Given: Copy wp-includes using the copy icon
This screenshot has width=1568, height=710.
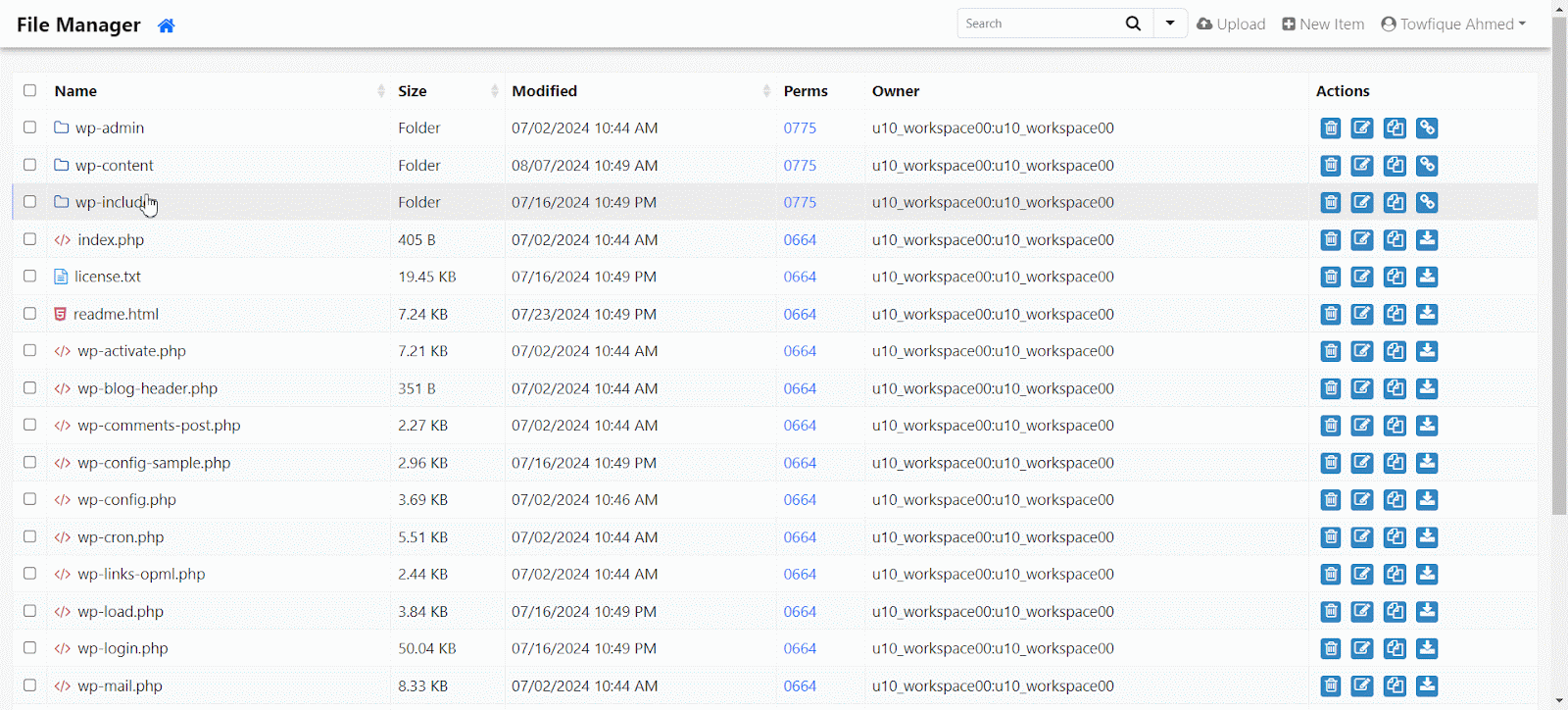Looking at the screenshot, I should [1395, 202].
